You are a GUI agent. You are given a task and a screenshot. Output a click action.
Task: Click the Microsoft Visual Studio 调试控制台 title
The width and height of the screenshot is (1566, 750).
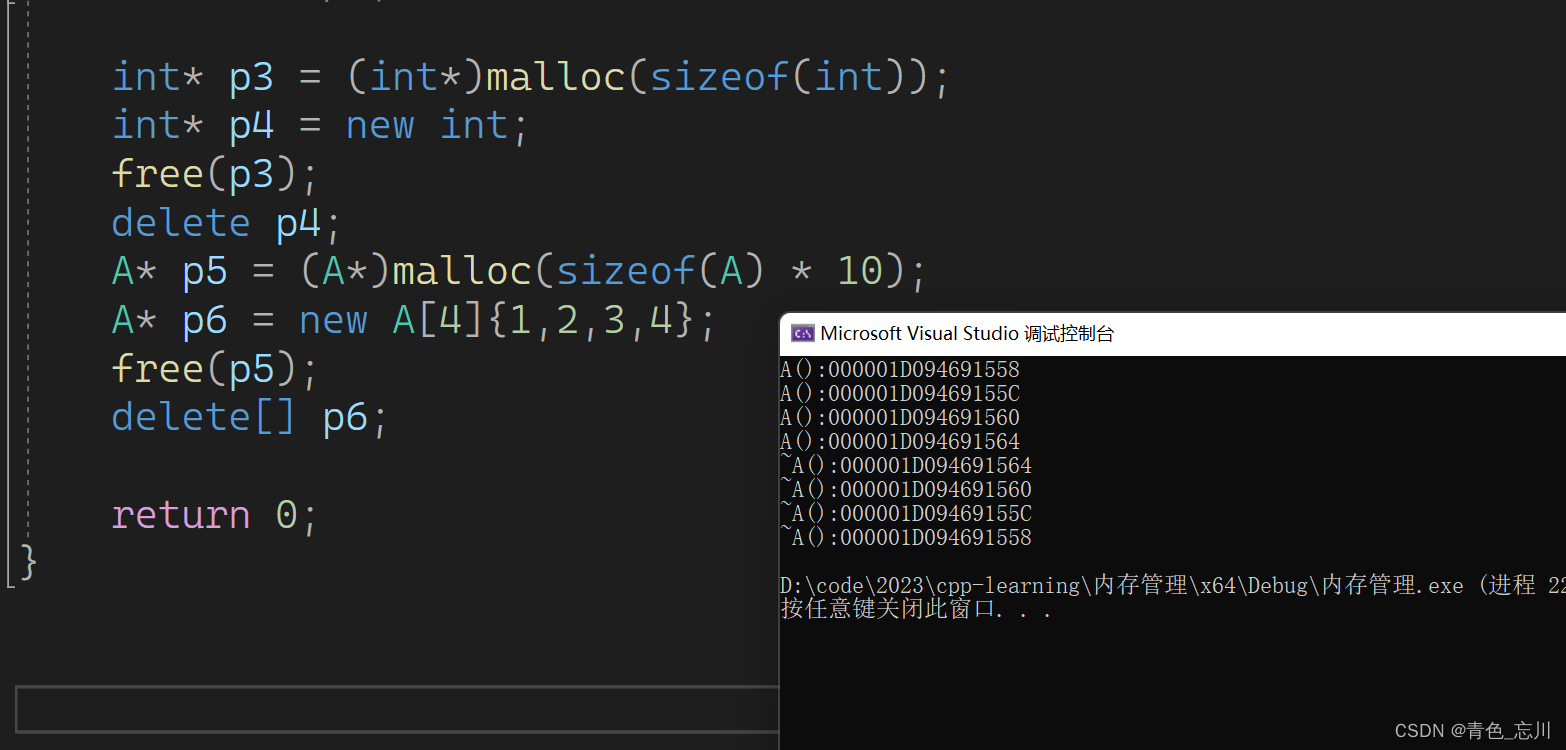pos(967,334)
